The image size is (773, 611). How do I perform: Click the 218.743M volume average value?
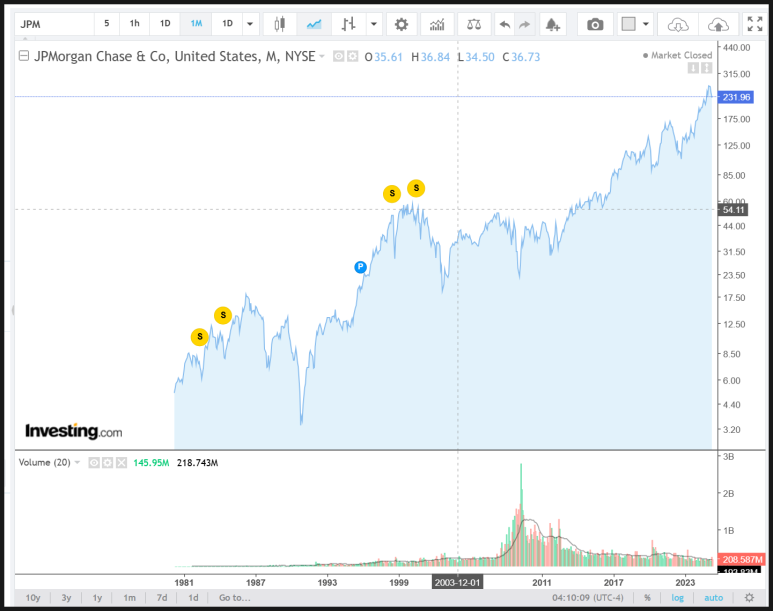(197, 463)
